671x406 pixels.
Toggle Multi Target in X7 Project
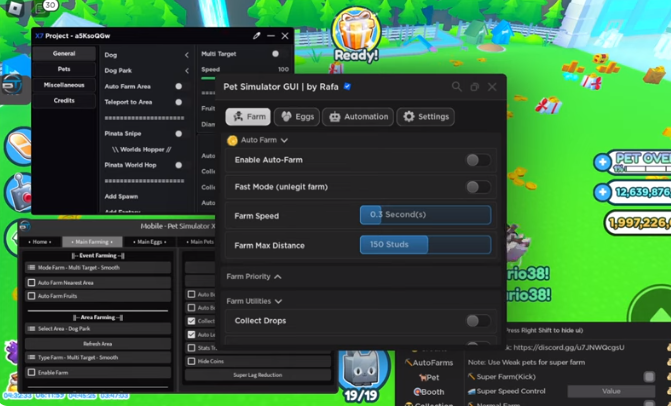276,54
